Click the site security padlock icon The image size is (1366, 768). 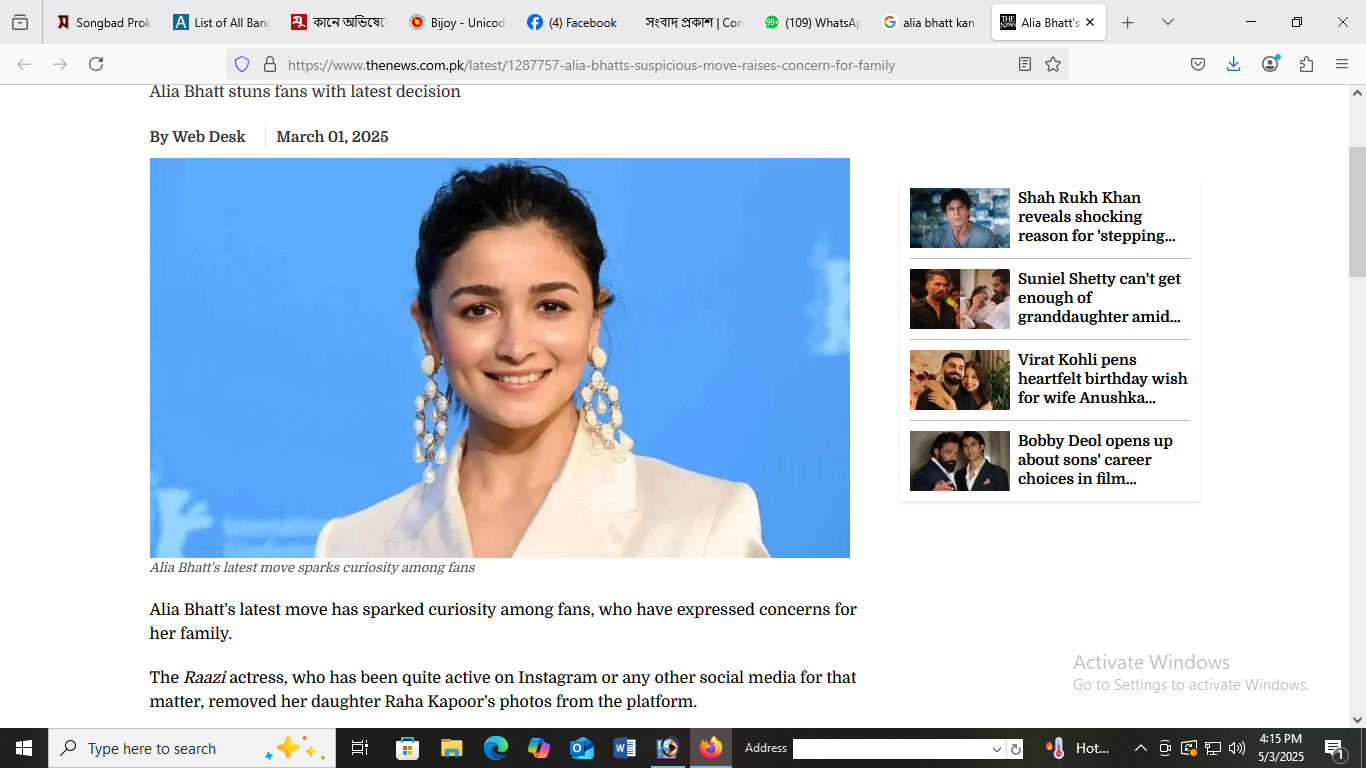pos(269,64)
